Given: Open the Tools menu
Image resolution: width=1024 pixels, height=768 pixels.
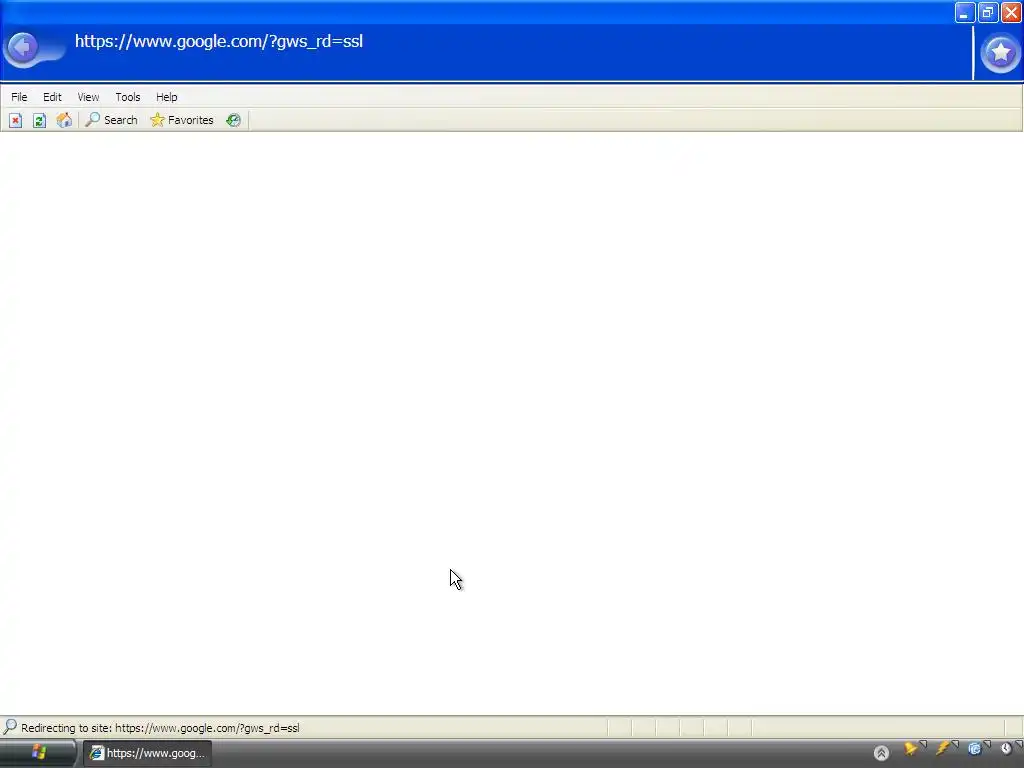Looking at the screenshot, I should [128, 97].
